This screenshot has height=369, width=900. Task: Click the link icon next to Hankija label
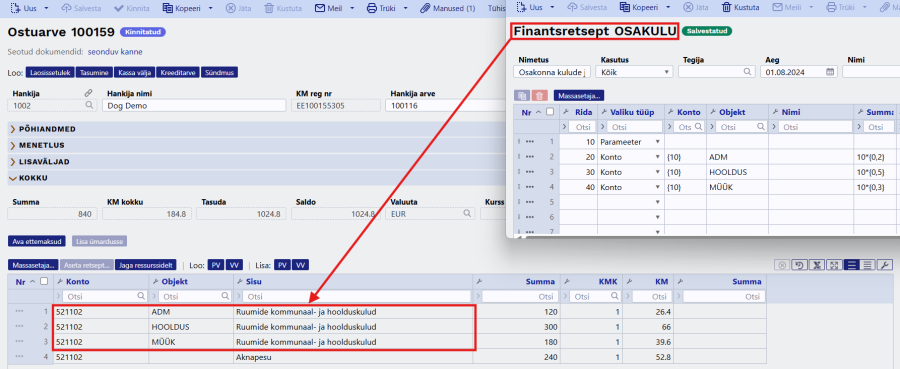pyautogui.click(x=88, y=93)
